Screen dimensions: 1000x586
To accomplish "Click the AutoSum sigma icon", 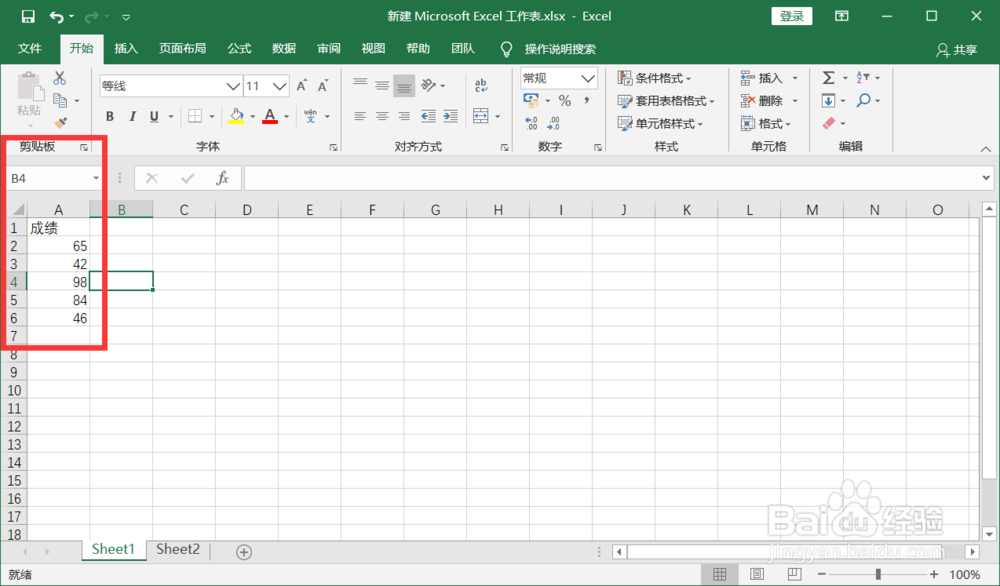I will click(x=828, y=78).
